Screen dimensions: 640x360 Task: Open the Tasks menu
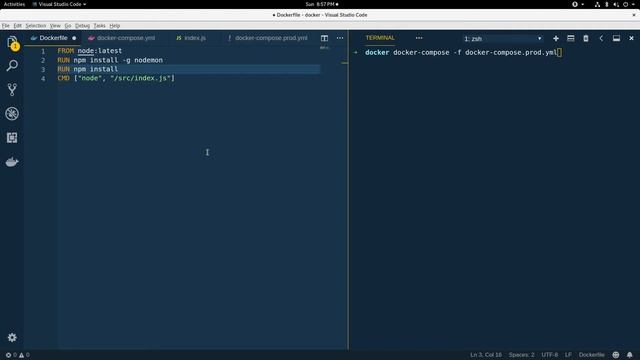[100, 26]
